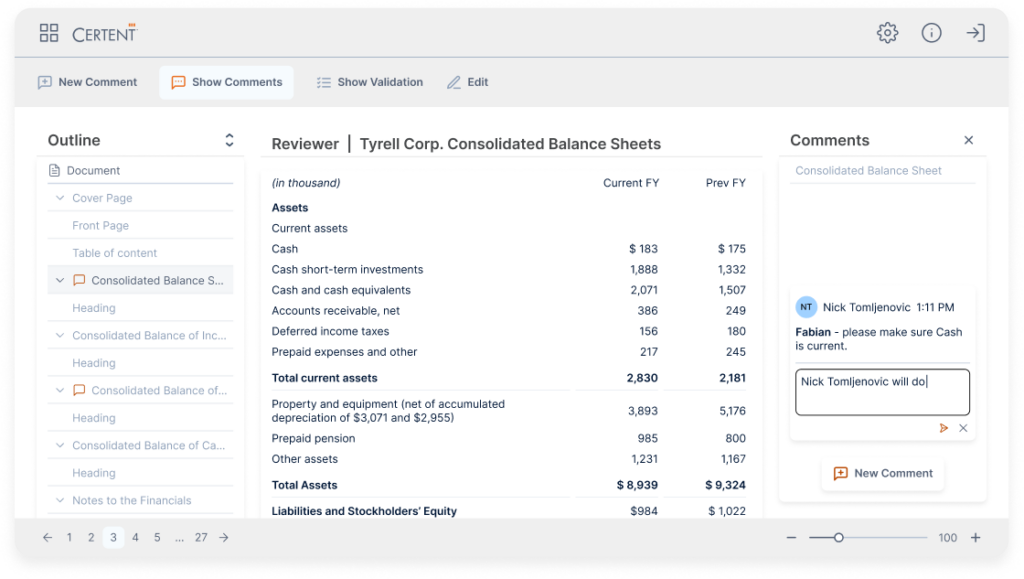1024x579 pixels.
Task: Collapse the Notes to the Financials section
Action: tap(61, 500)
